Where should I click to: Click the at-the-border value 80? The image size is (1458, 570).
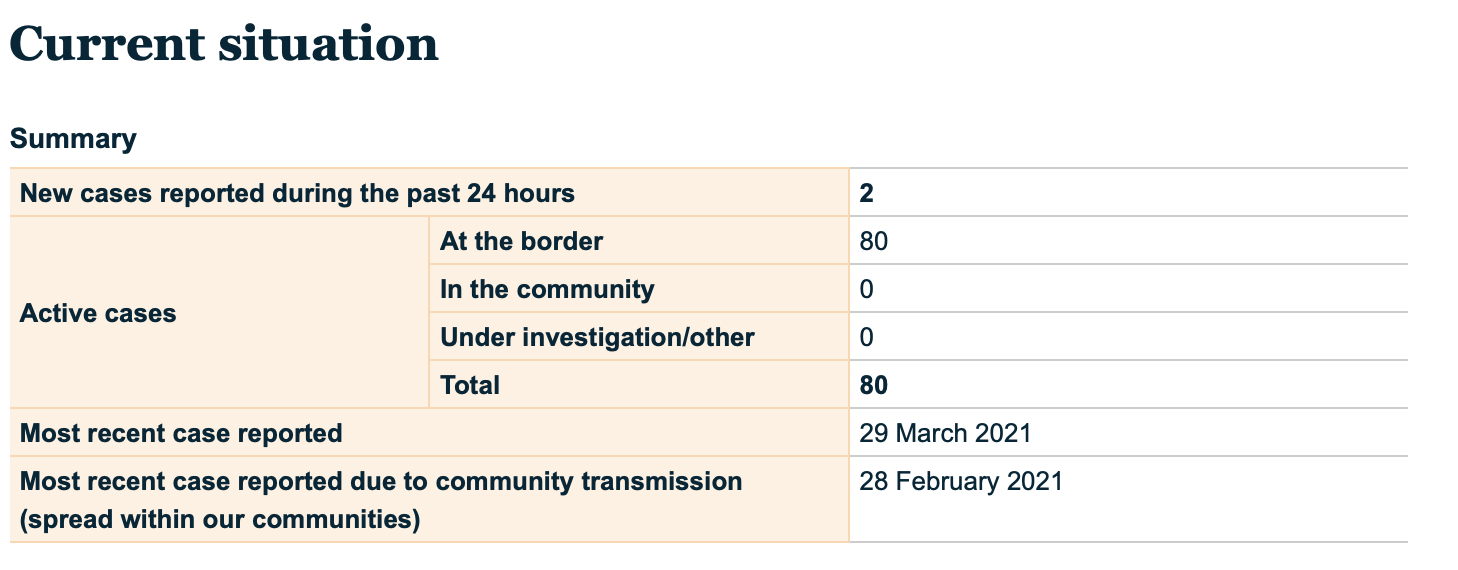click(873, 241)
